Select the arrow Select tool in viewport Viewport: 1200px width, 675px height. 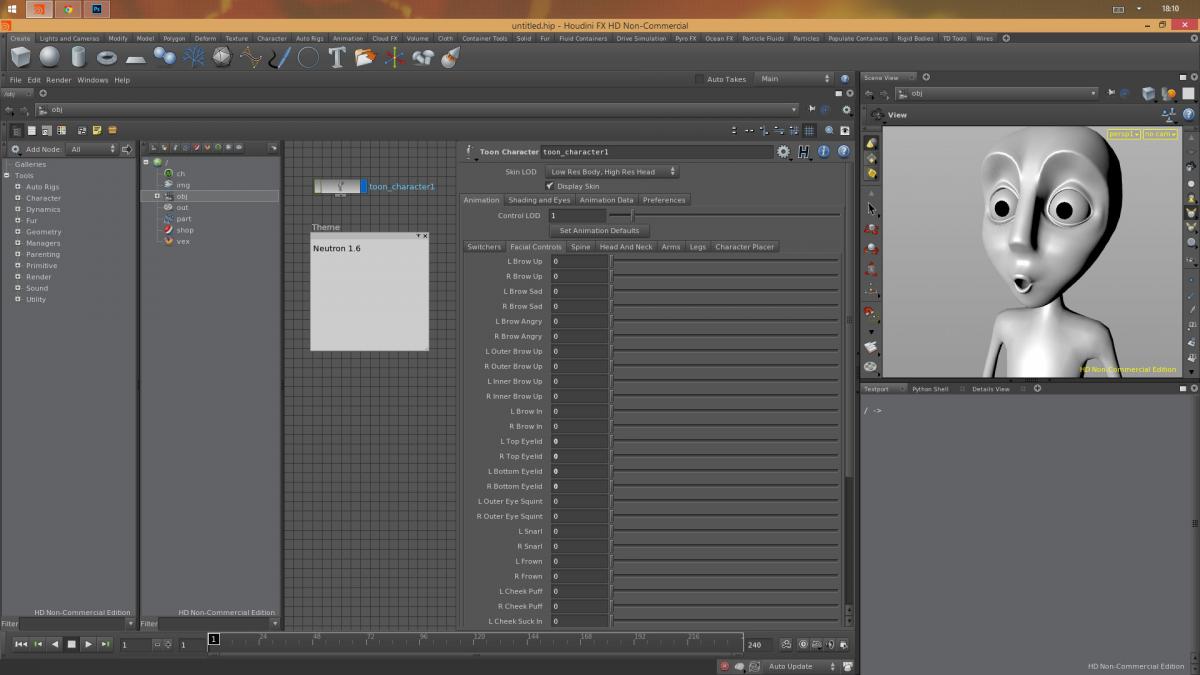[870, 209]
